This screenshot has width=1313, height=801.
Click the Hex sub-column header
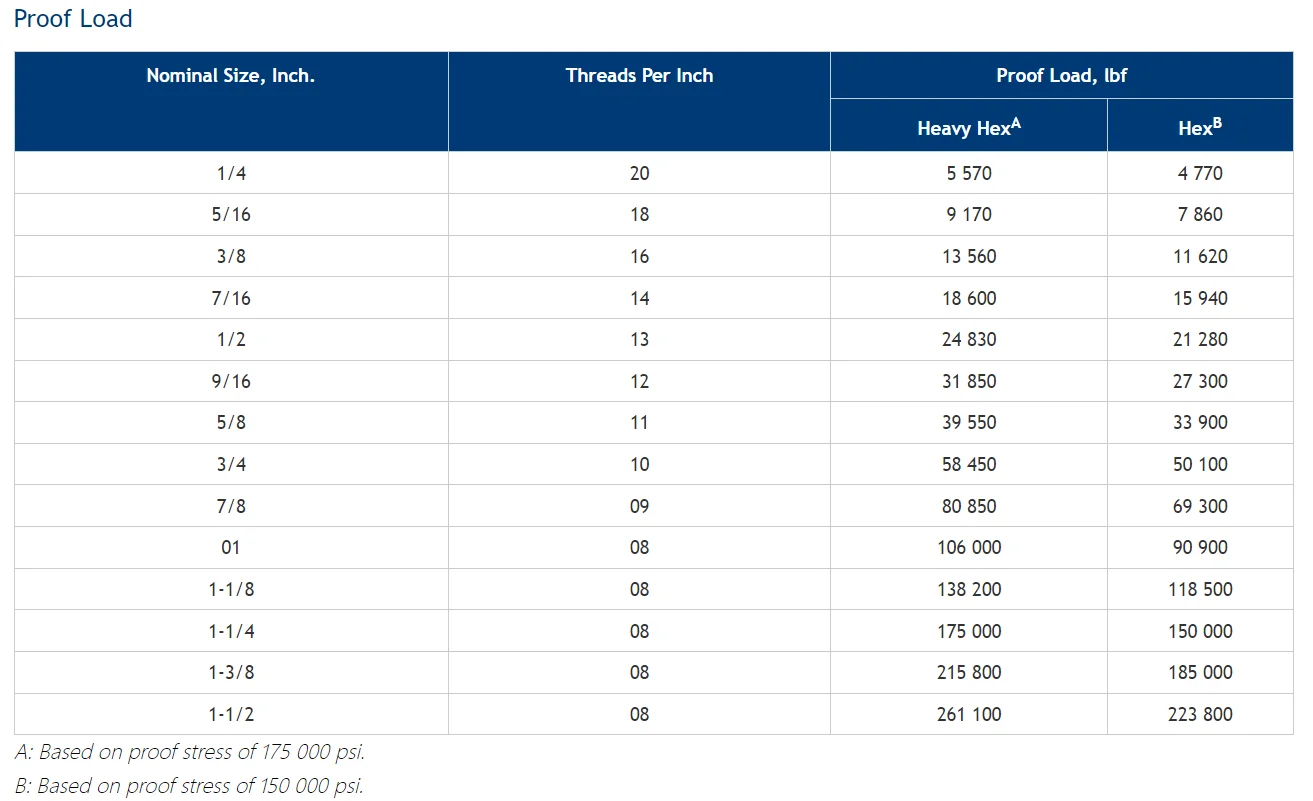[1200, 127]
